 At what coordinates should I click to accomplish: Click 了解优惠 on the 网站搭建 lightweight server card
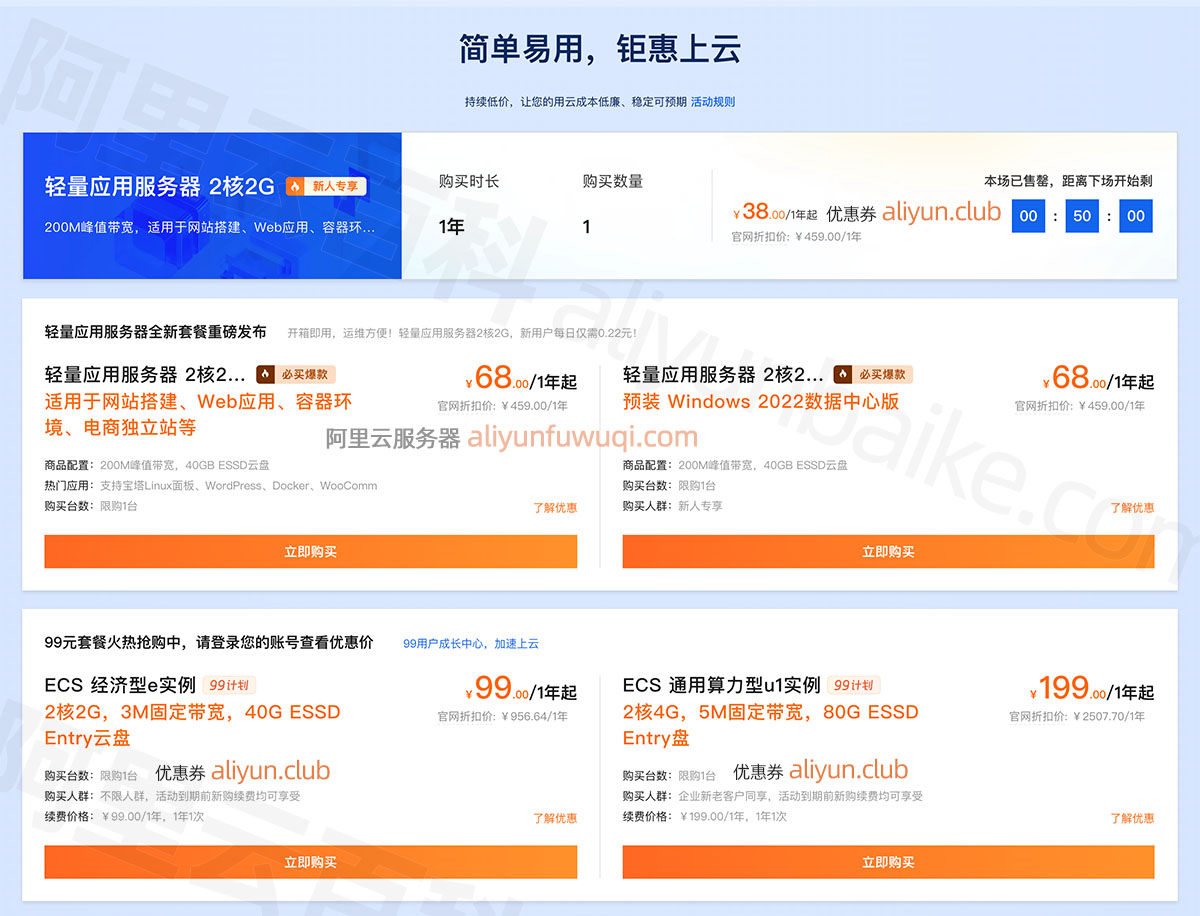pyautogui.click(x=554, y=508)
